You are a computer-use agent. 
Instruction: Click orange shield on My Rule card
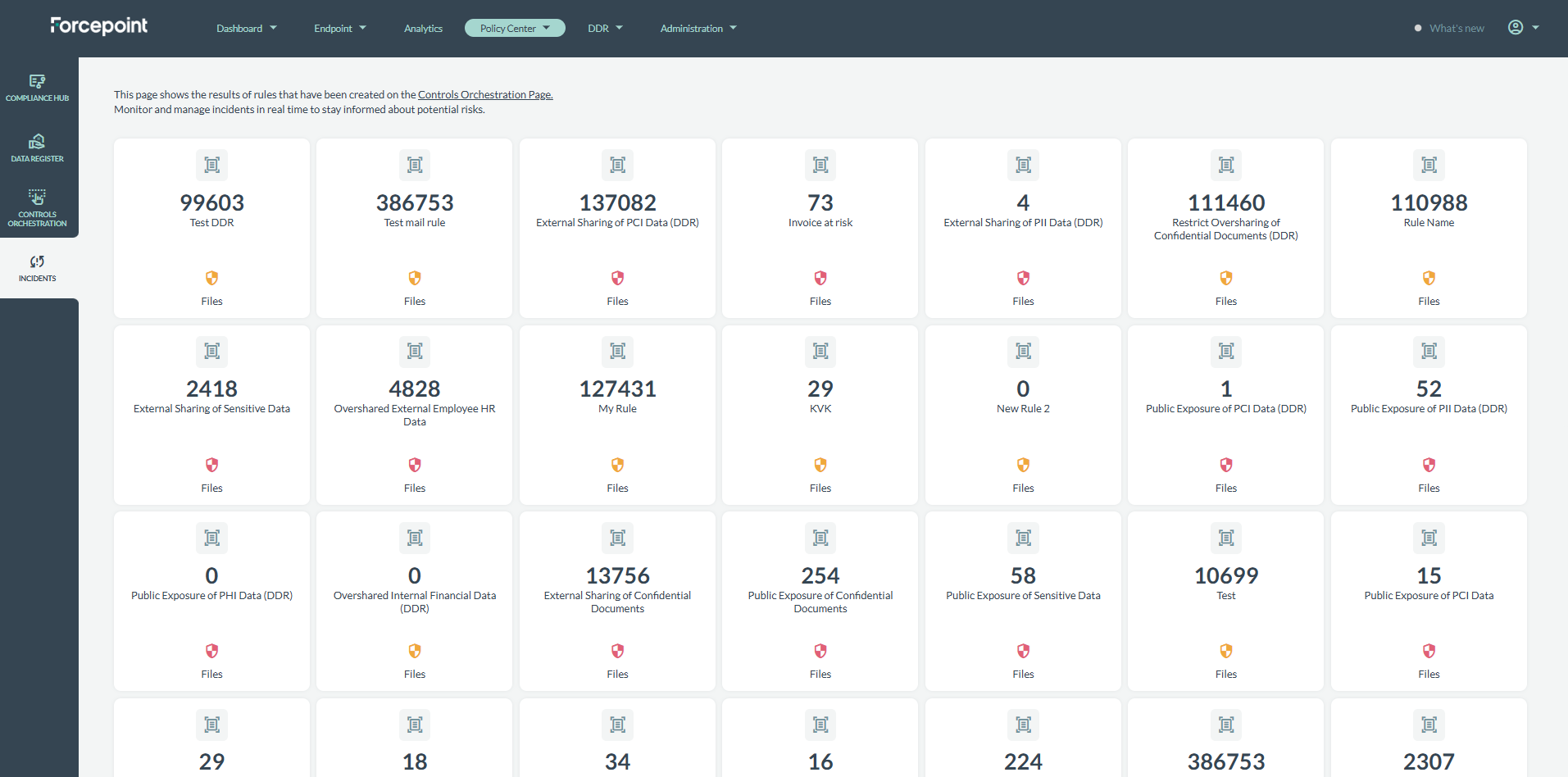618,465
